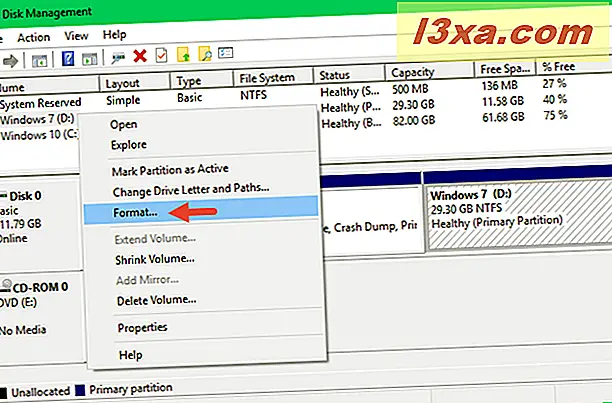Open the View menu

pos(76,36)
